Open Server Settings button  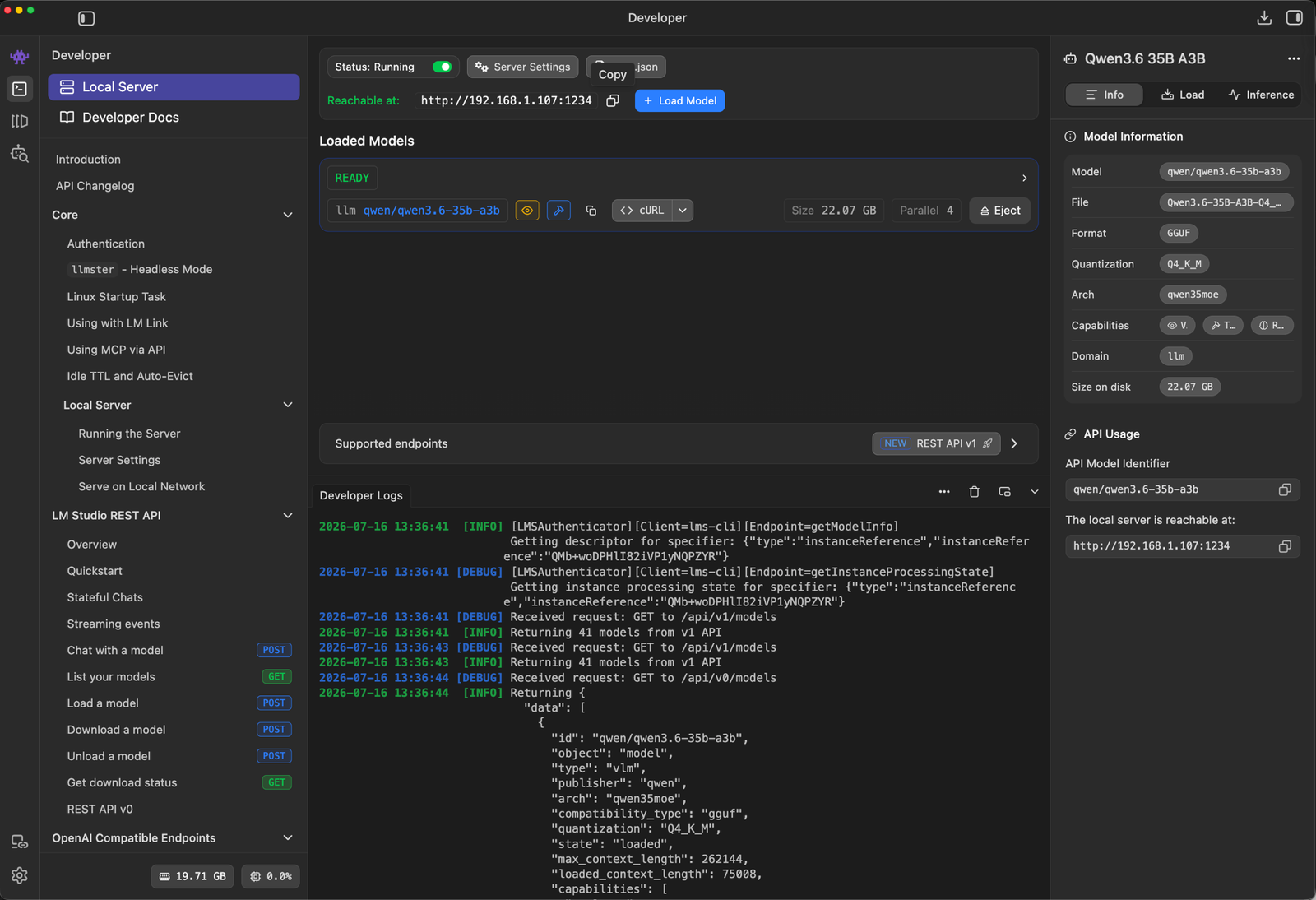(523, 67)
